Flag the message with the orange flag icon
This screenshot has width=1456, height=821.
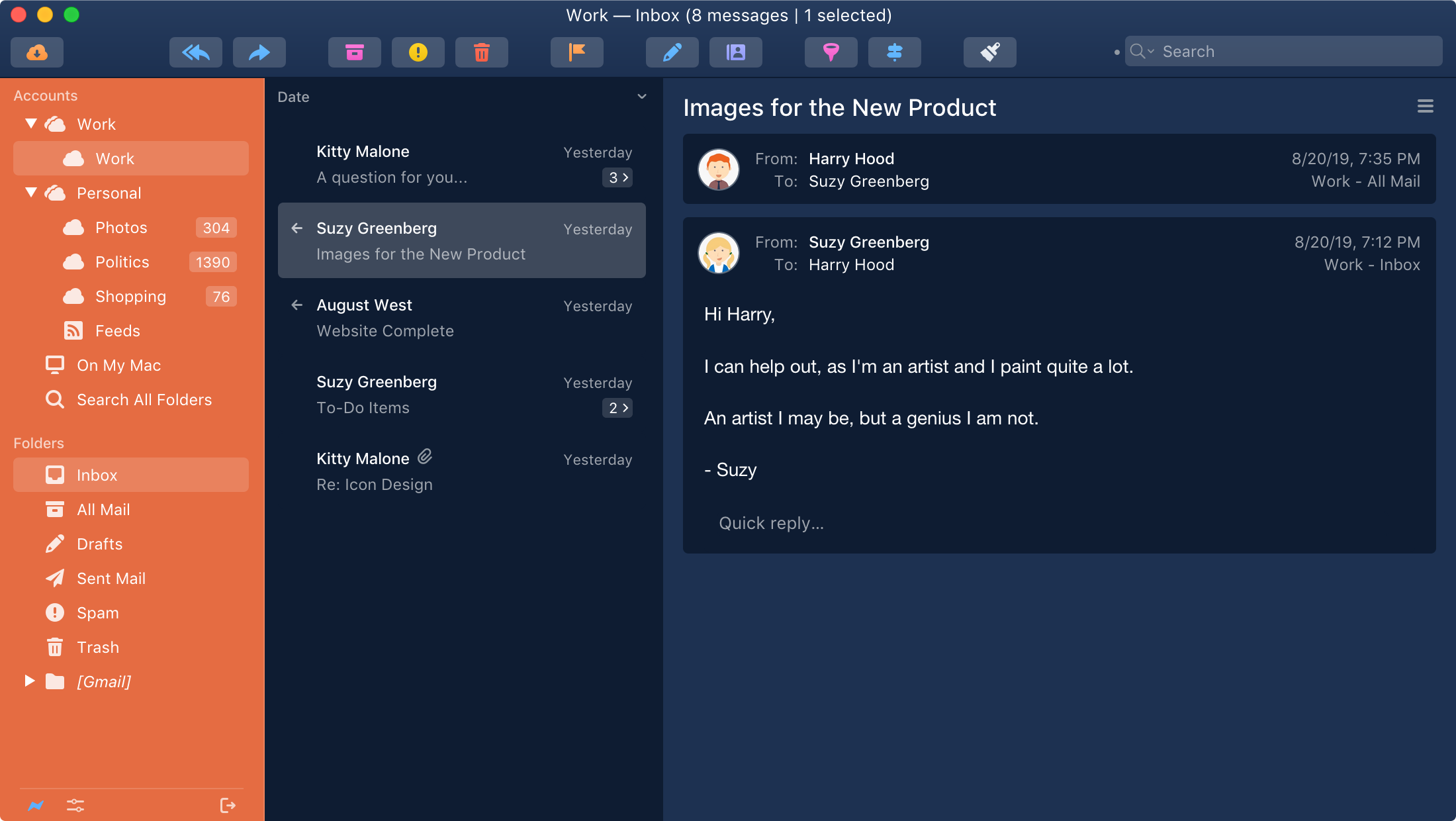coord(577,52)
